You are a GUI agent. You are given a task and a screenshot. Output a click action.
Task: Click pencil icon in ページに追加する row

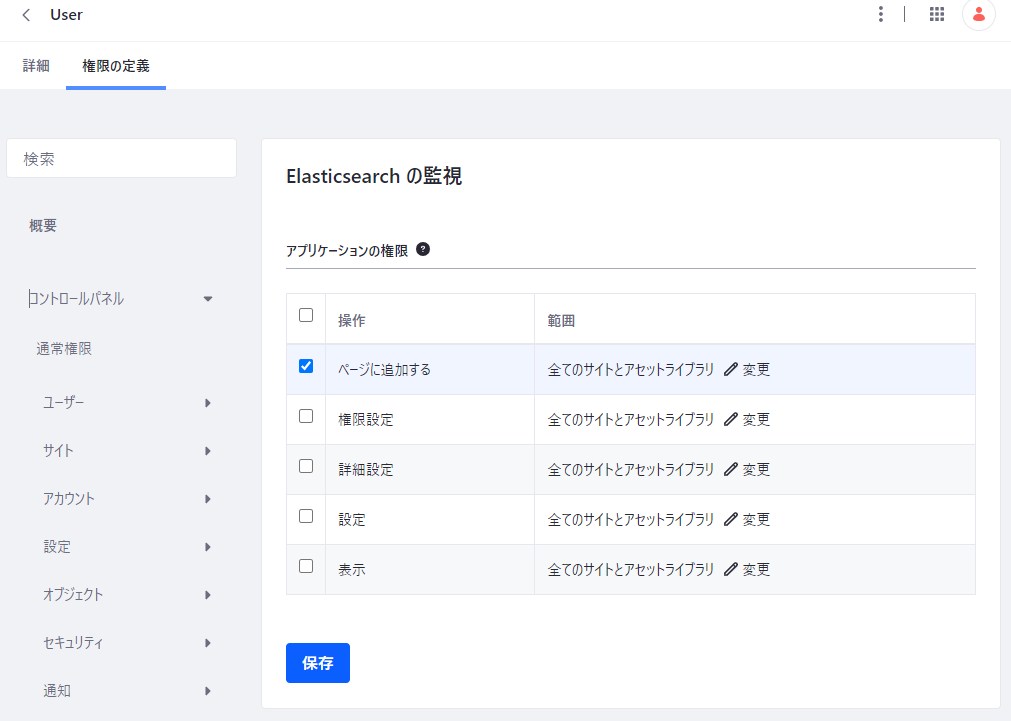(x=731, y=370)
